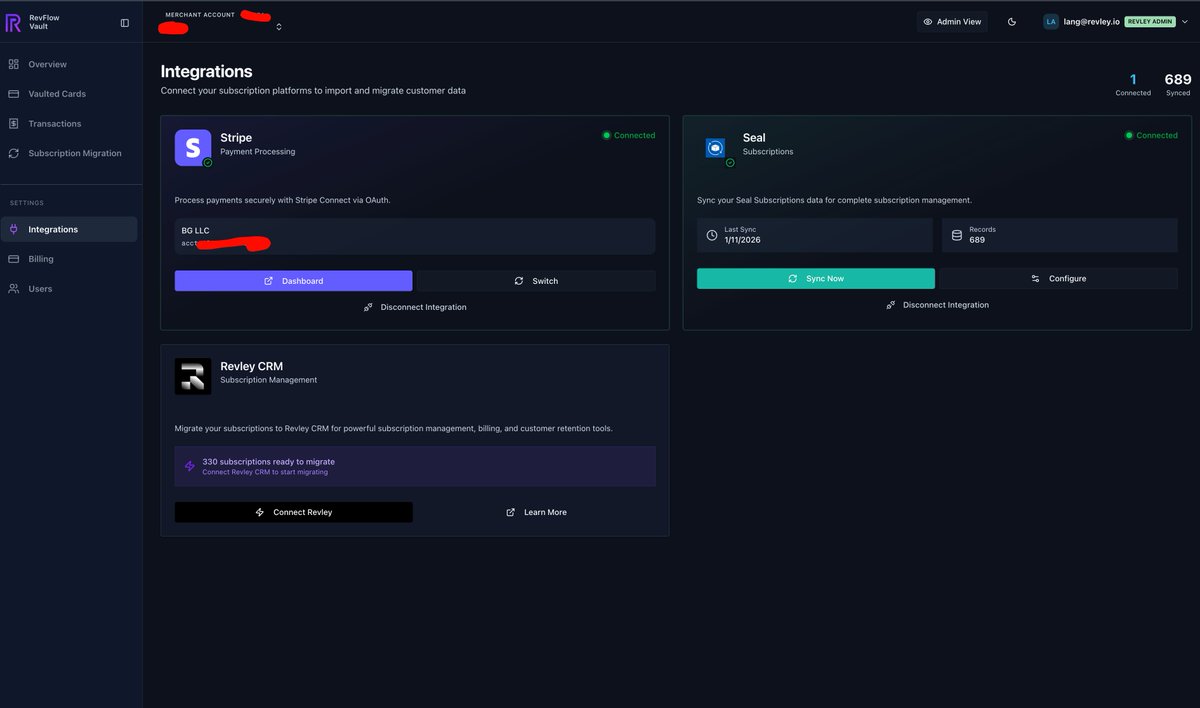Click the unplug icon under Stripe card

pyautogui.click(x=369, y=307)
